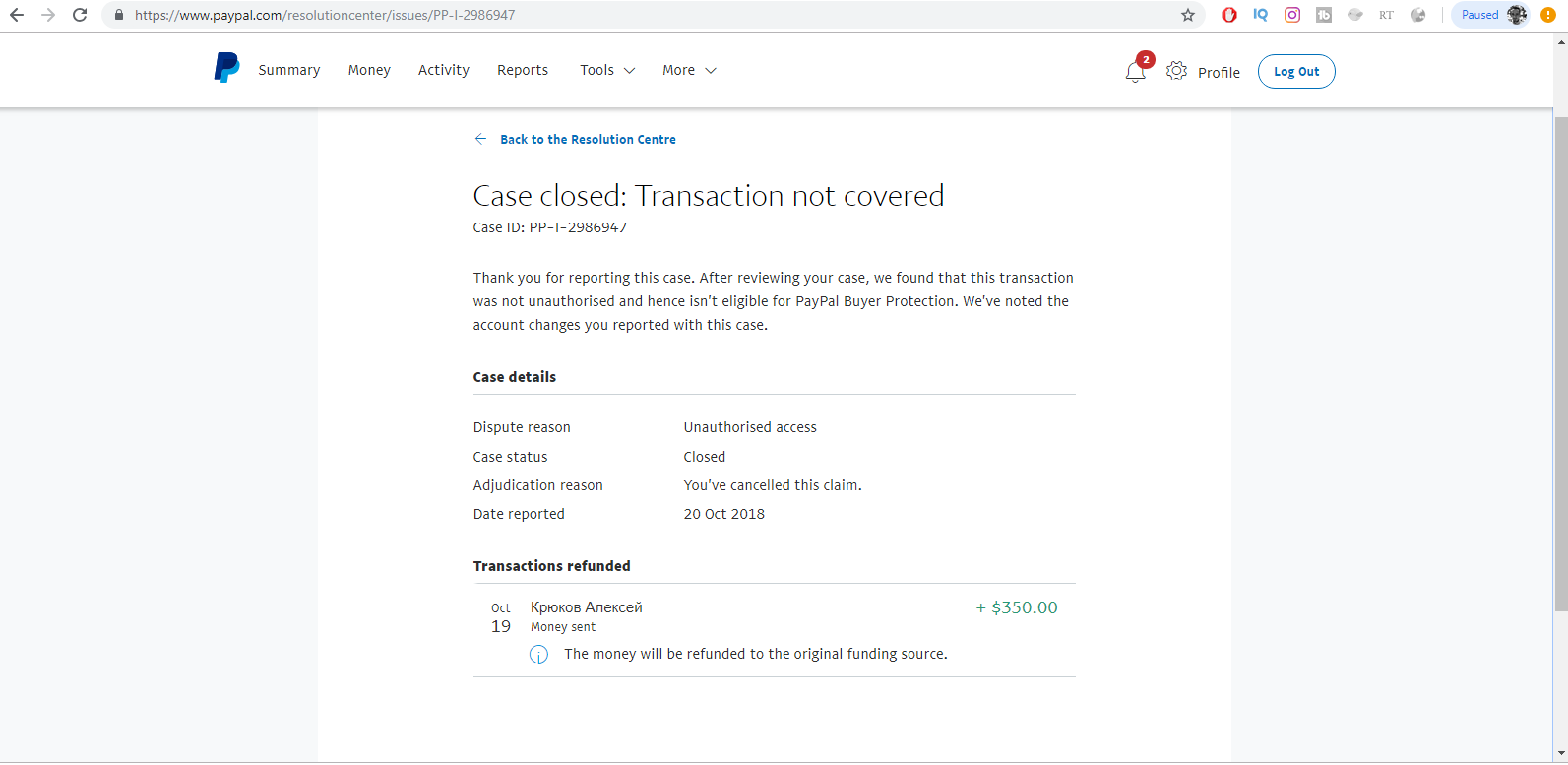Expand the Tools dropdown menu
Image resolution: width=1568 pixels, height=765 pixels.
607,70
